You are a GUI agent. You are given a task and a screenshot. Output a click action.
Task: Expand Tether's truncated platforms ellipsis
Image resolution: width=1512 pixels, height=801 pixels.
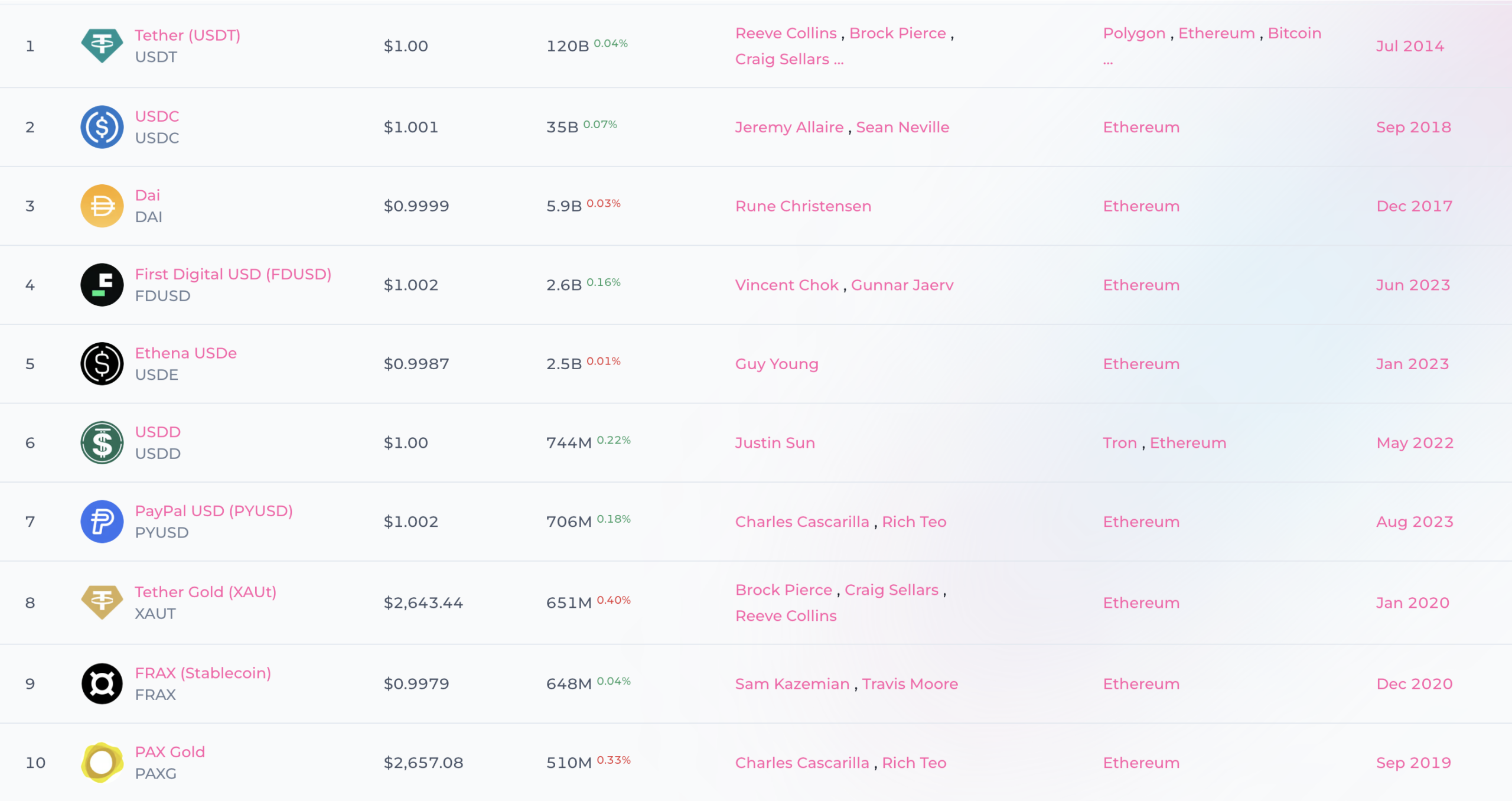click(x=1108, y=61)
